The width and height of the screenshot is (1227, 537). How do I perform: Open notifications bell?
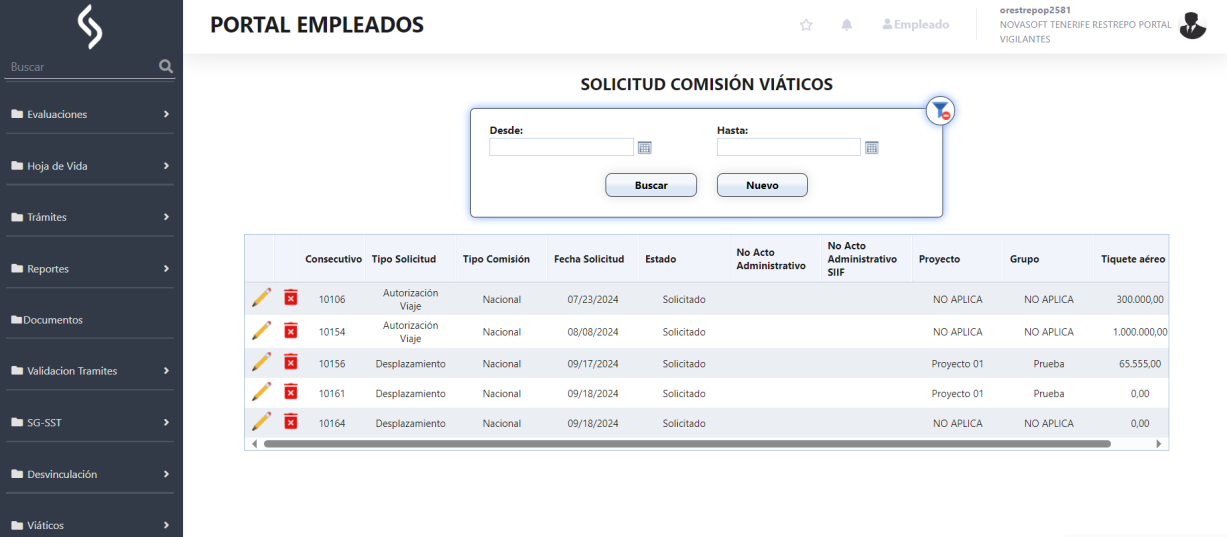[x=846, y=25]
